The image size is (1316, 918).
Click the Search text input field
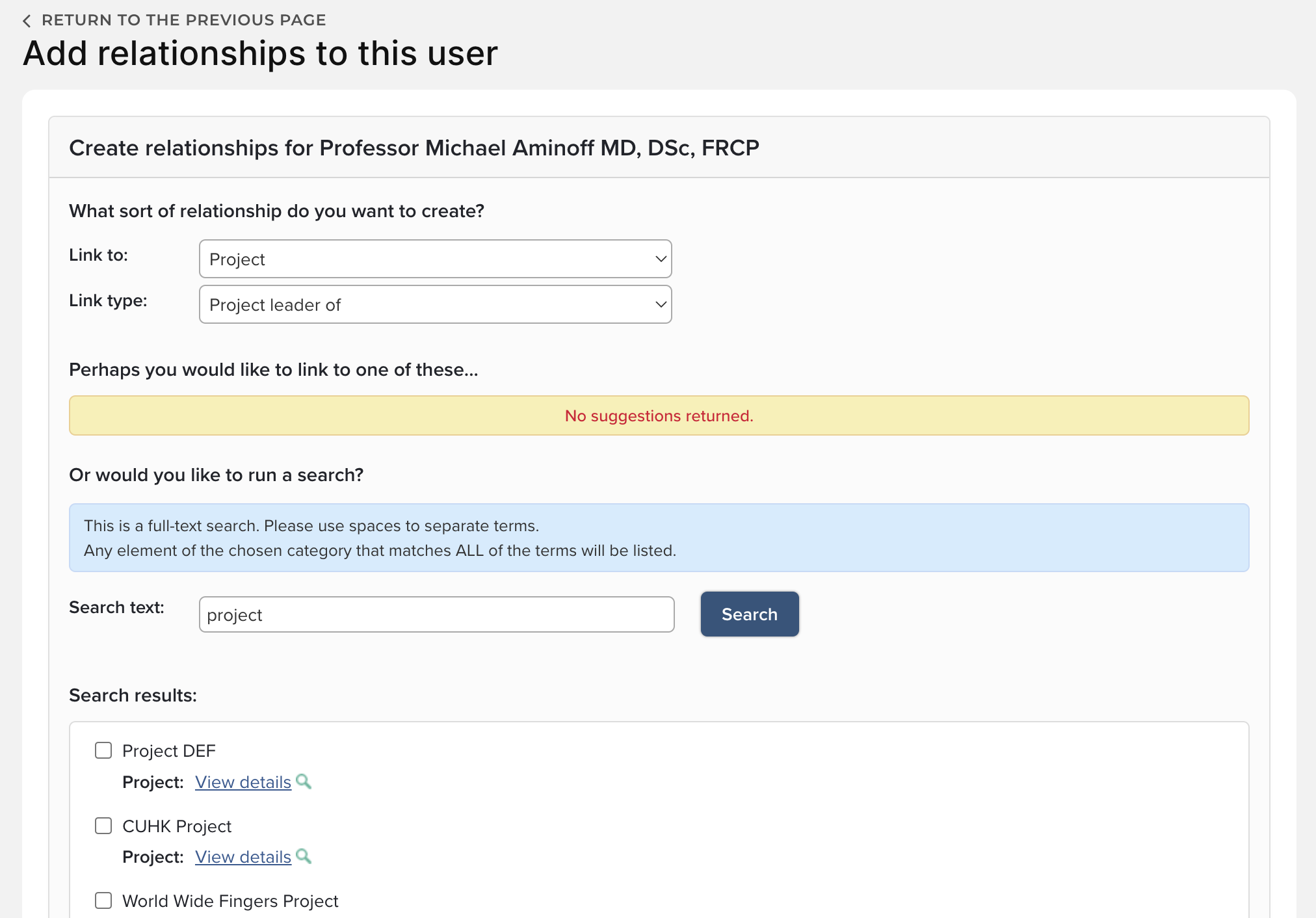pyautogui.click(x=436, y=614)
